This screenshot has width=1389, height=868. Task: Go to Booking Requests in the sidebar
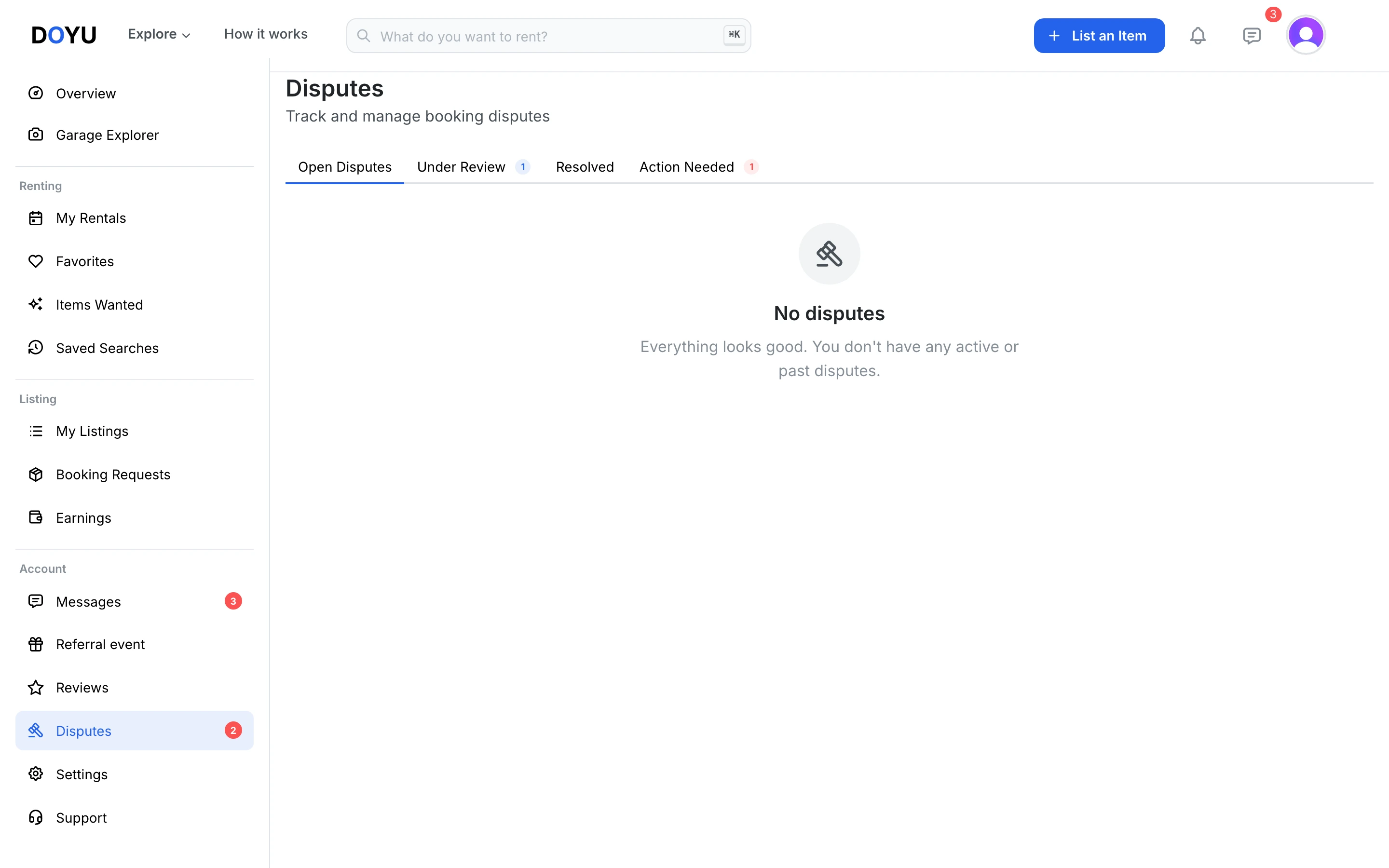[x=134, y=474]
